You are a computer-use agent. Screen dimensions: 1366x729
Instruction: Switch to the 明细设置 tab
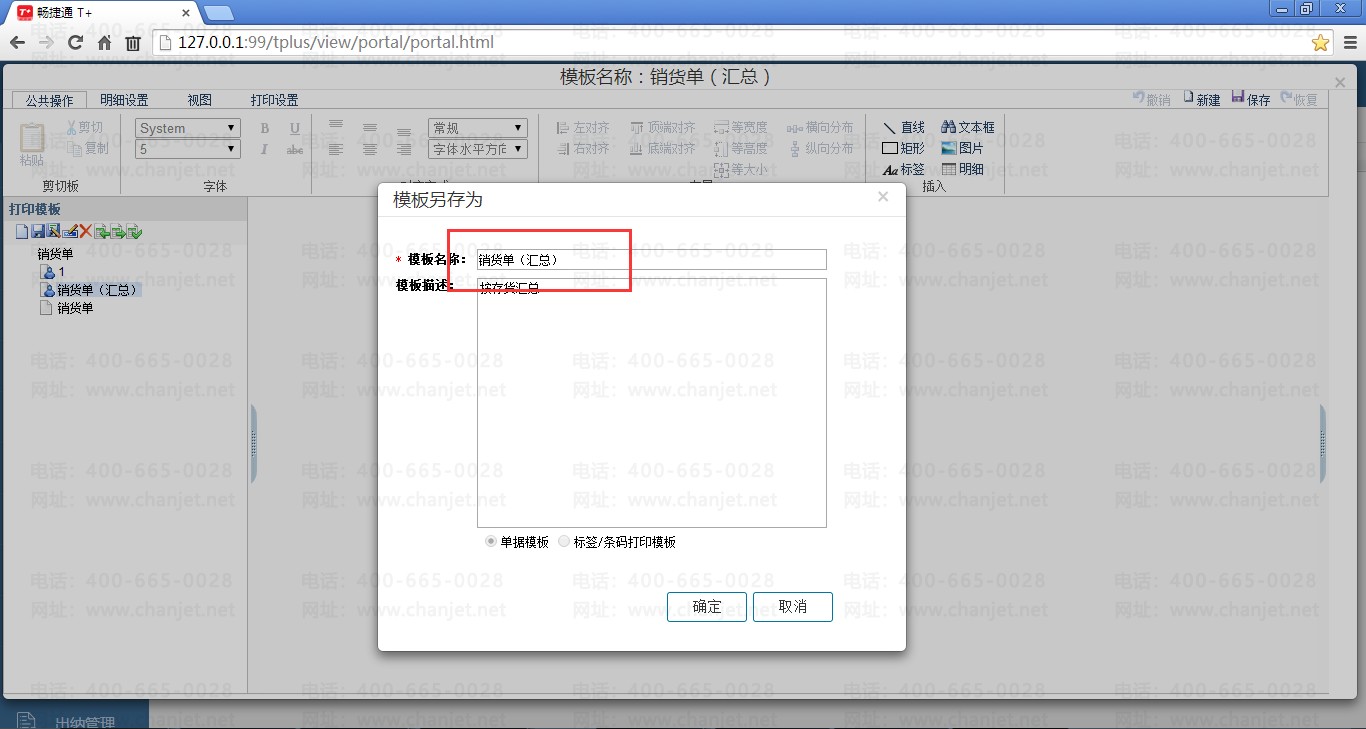[x=124, y=100]
